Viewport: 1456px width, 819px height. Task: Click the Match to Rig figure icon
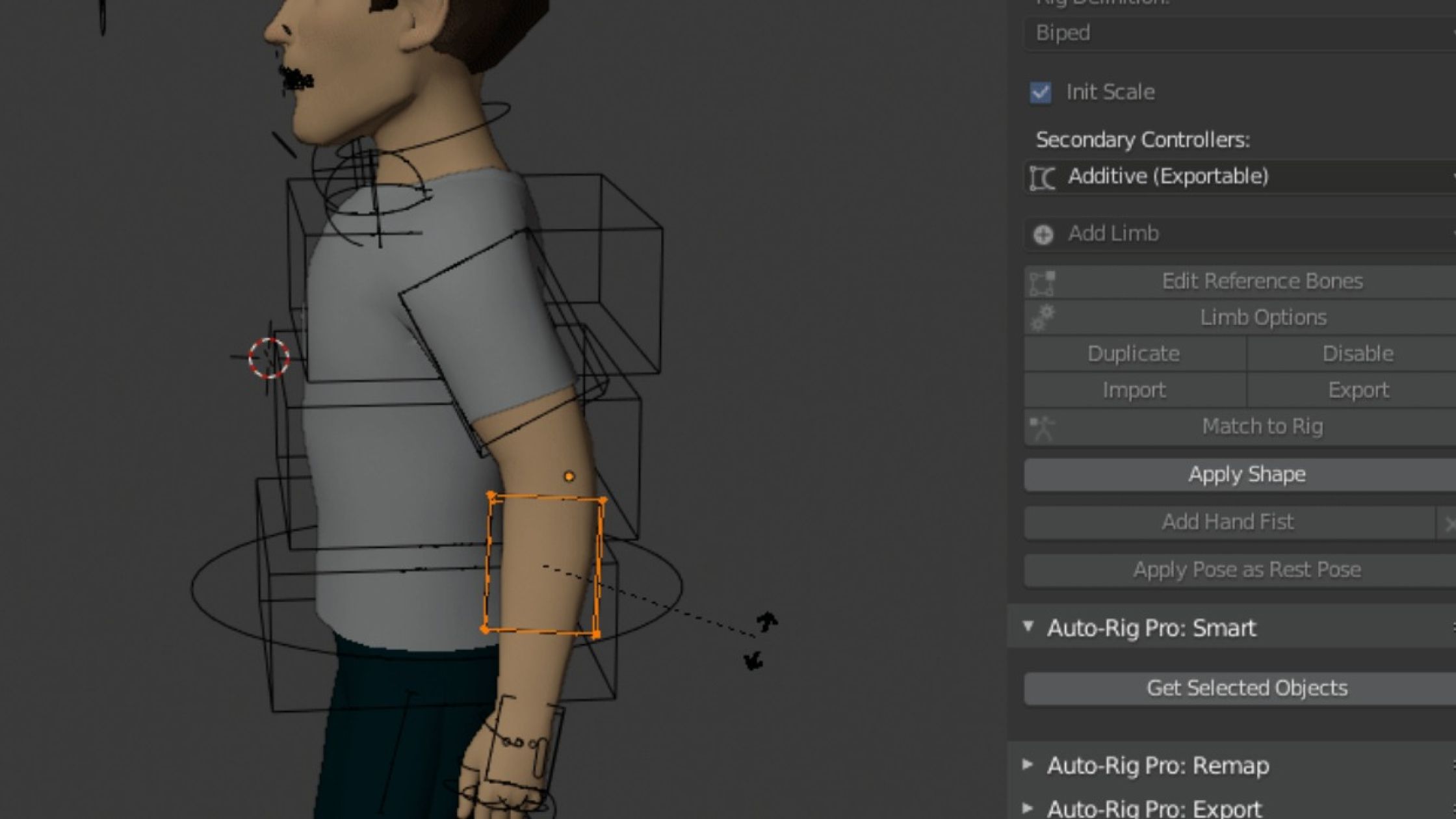pyautogui.click(x=1042, y=428)
